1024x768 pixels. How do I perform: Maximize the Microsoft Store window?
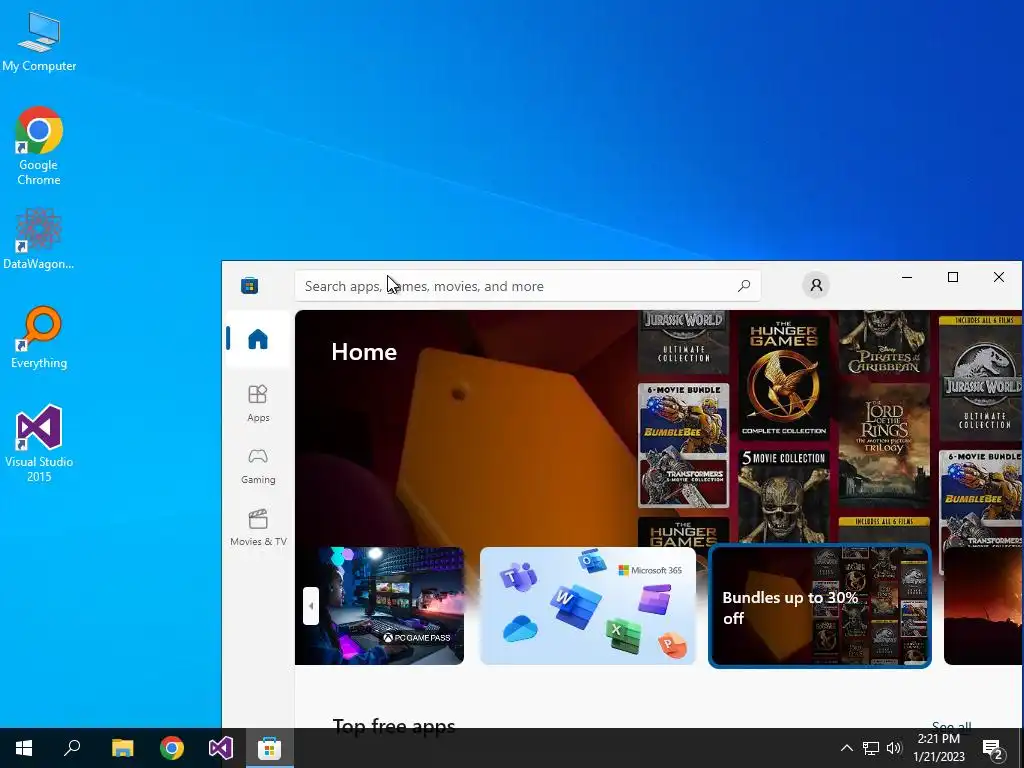(x=953, y=278)
